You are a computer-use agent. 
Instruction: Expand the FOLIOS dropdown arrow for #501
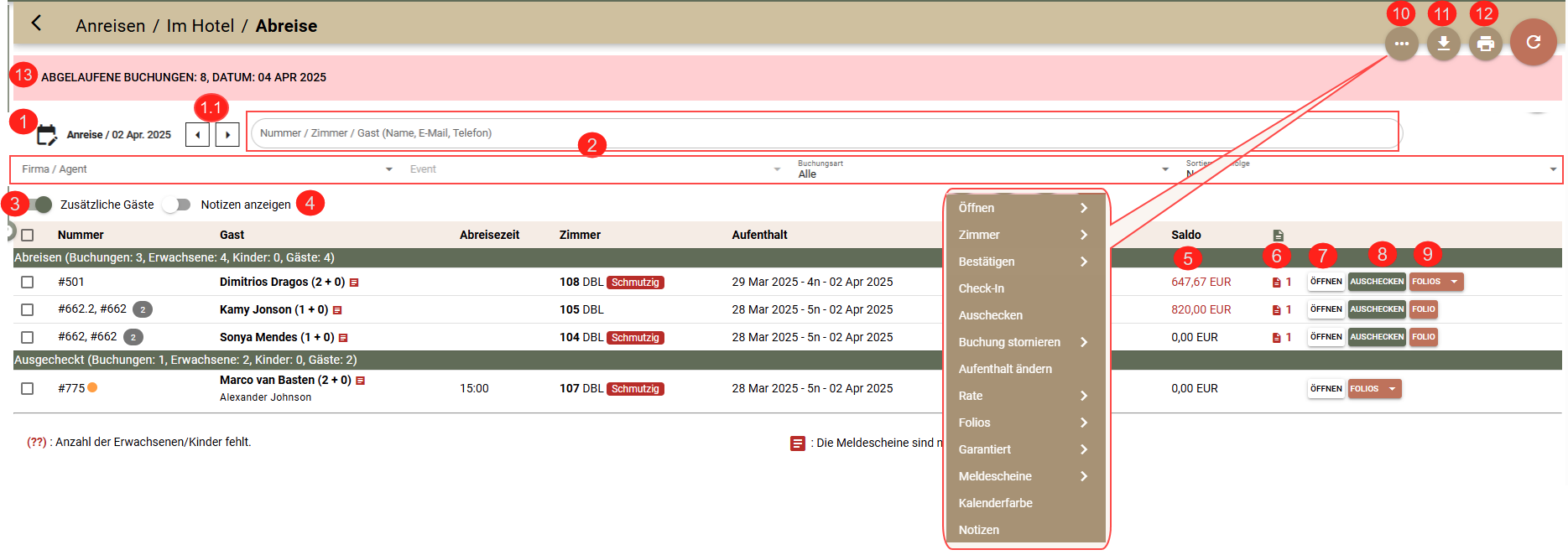point(1454,282)
